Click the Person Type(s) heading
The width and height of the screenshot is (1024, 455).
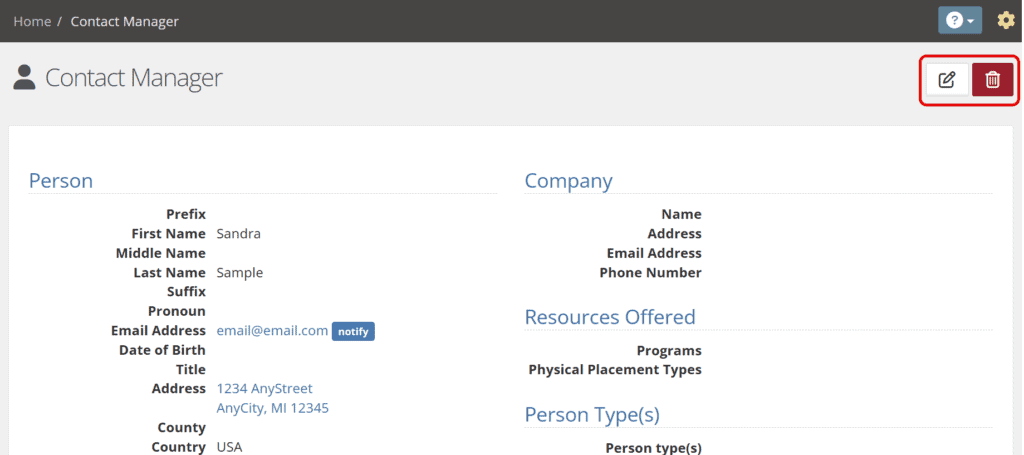(x=592, y=415)
